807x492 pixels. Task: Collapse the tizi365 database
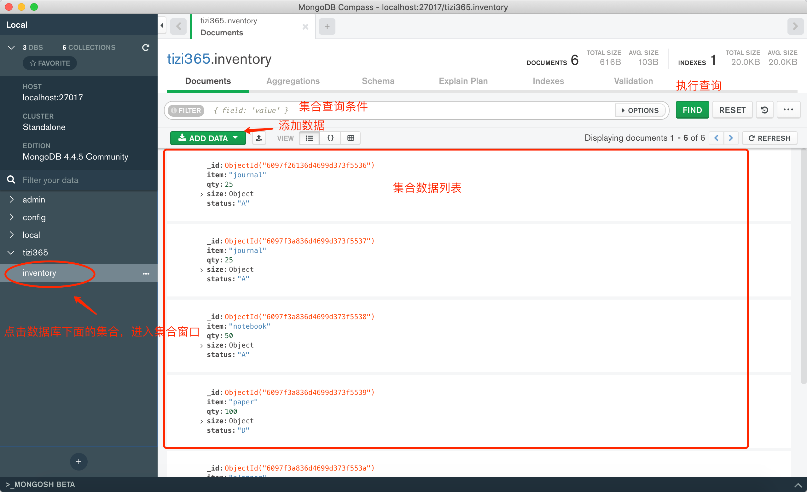pyautogui.click(x=11, y=252)
